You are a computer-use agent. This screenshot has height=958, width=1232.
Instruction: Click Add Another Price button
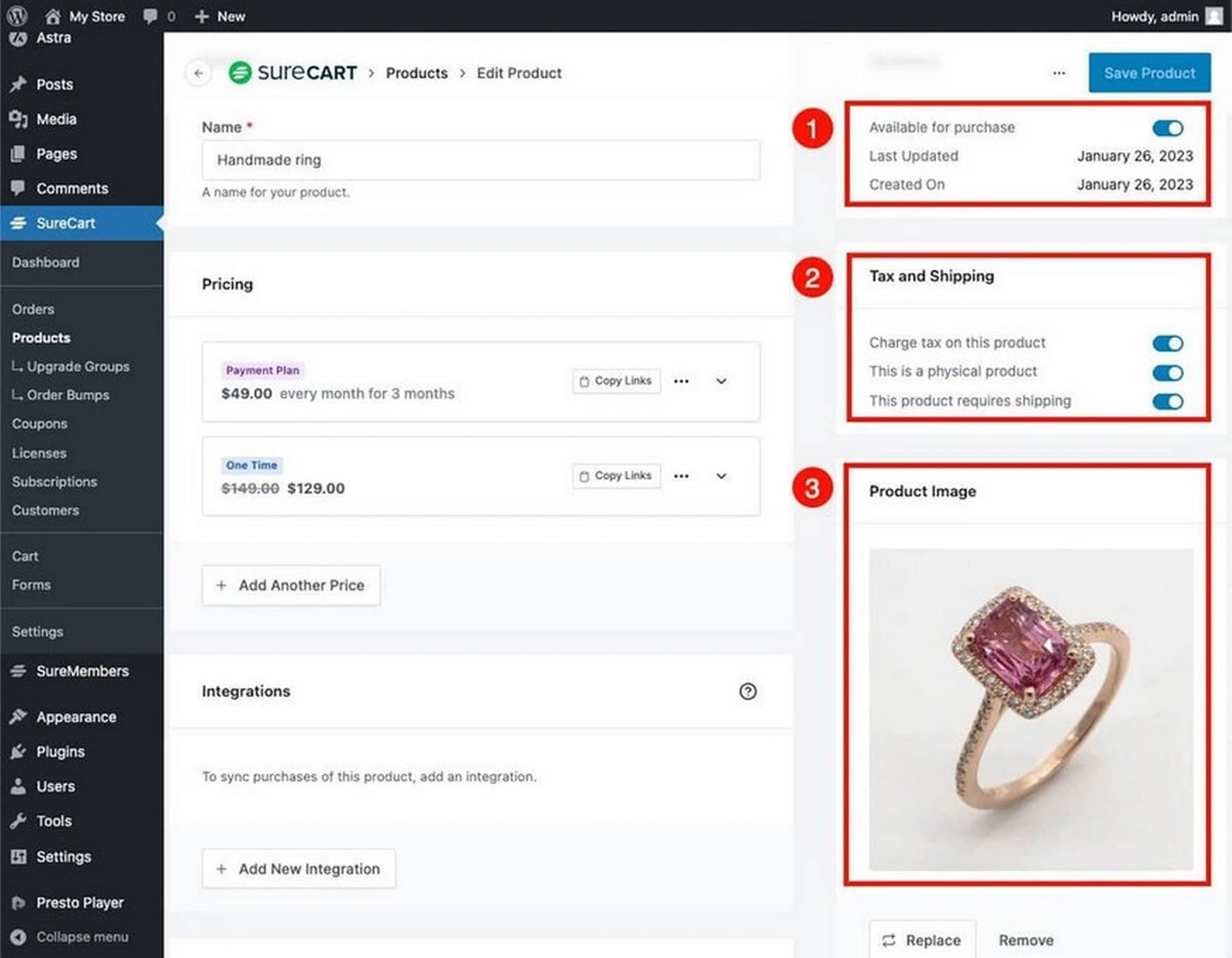tap(291, 585)
